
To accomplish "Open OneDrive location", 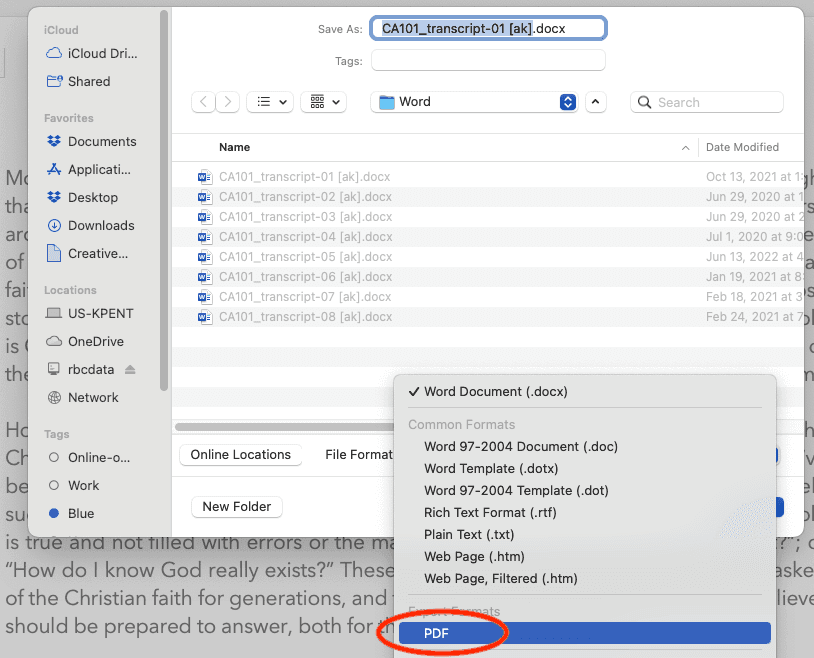I will click(85, 341).
